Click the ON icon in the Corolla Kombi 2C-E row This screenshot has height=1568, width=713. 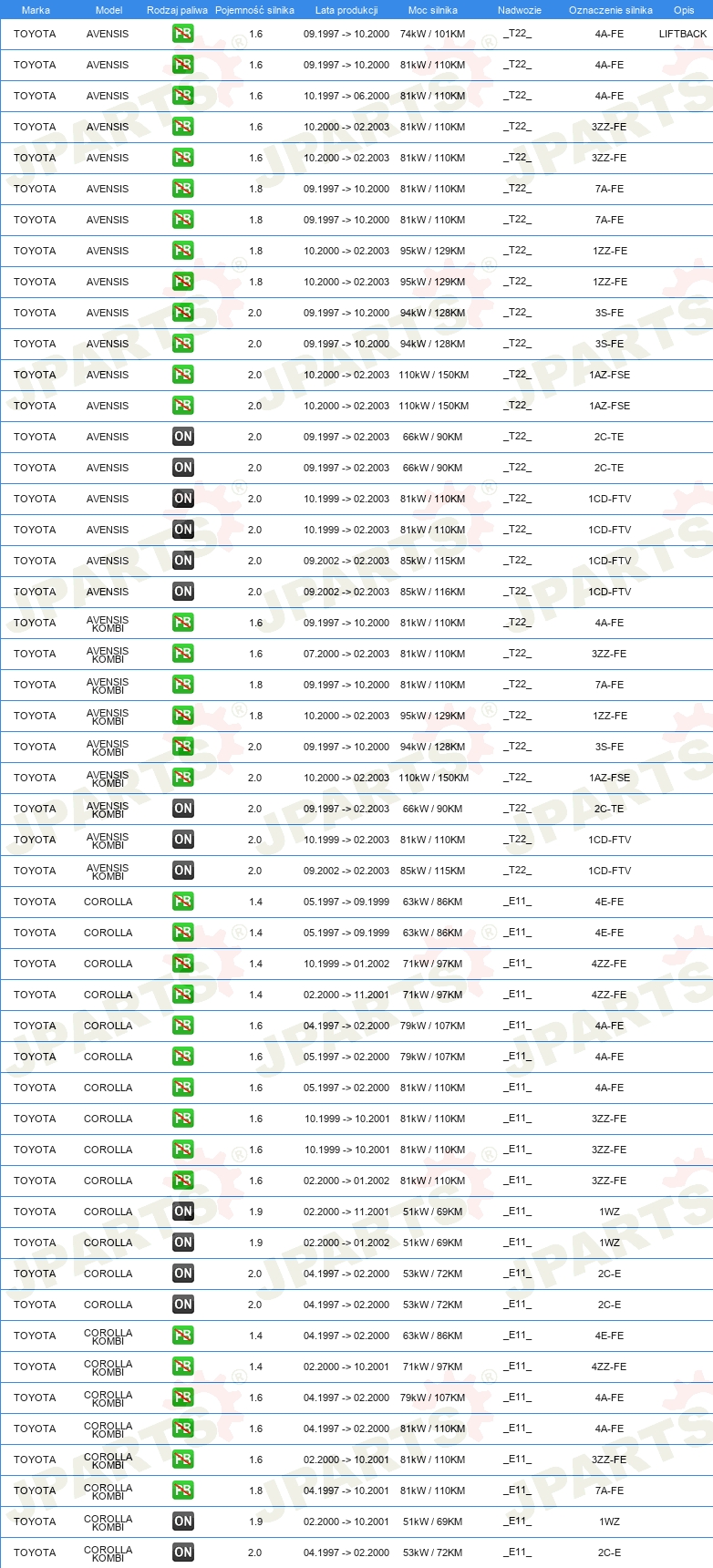tap(183, 1553)
